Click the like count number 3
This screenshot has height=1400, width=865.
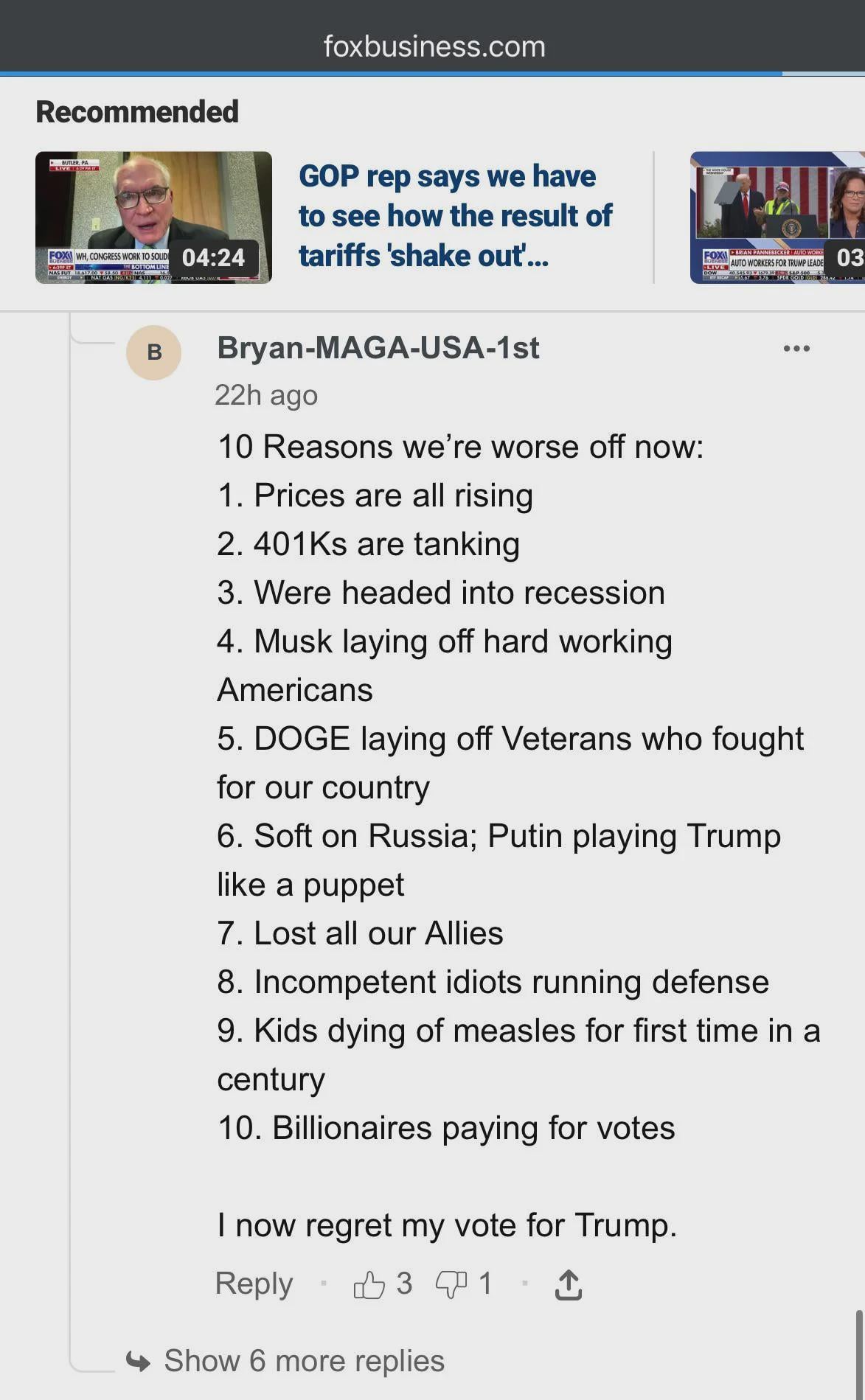pyautogui.click(x=404, y=1284)
